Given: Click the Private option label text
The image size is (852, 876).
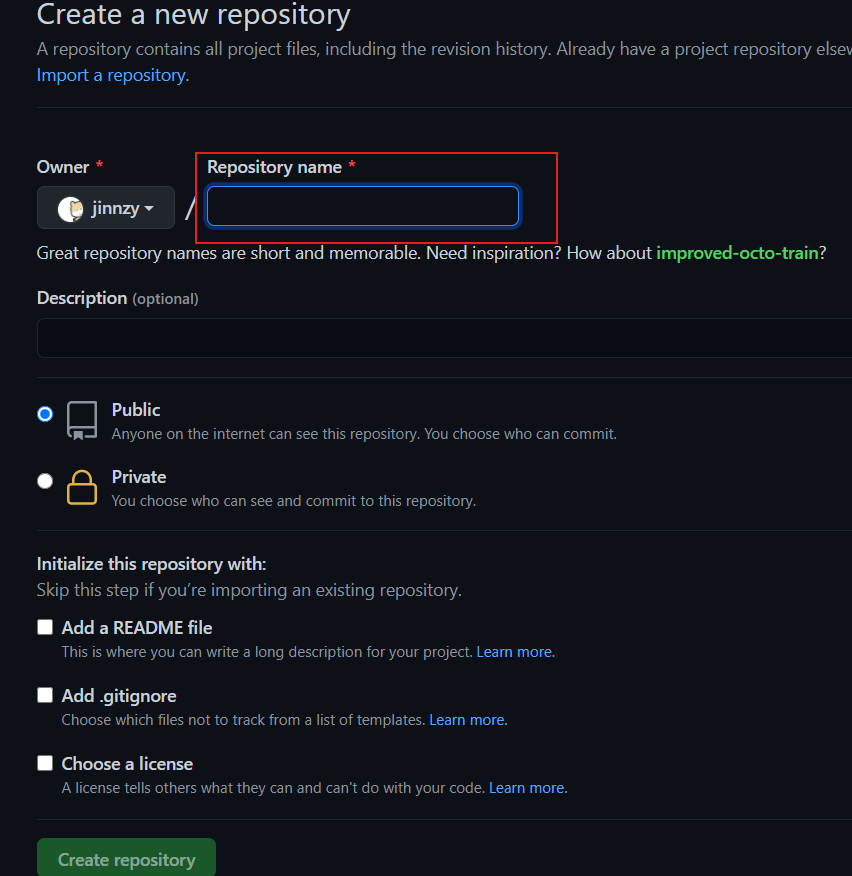Looking at the screenshot, I should 139,477.
